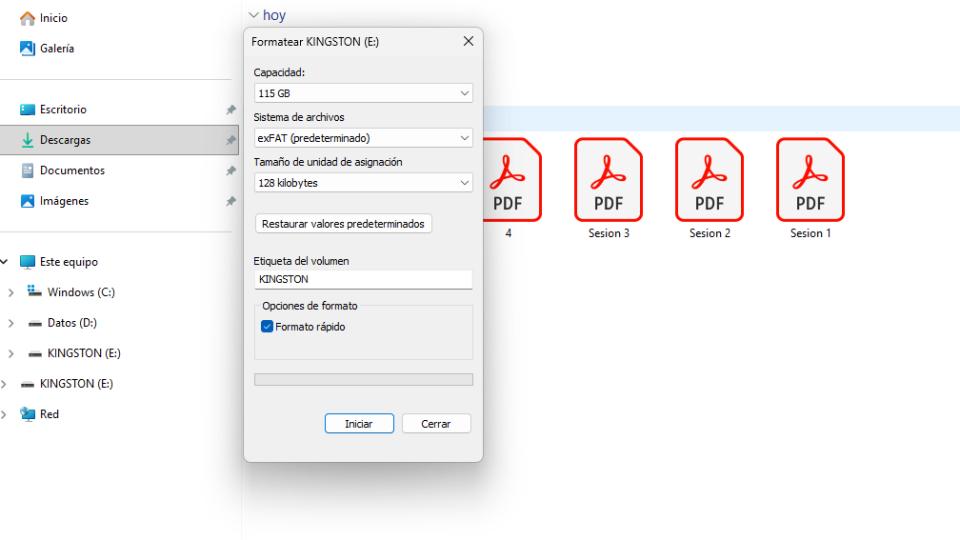Click the Windows (C:) drive icon

34,291
